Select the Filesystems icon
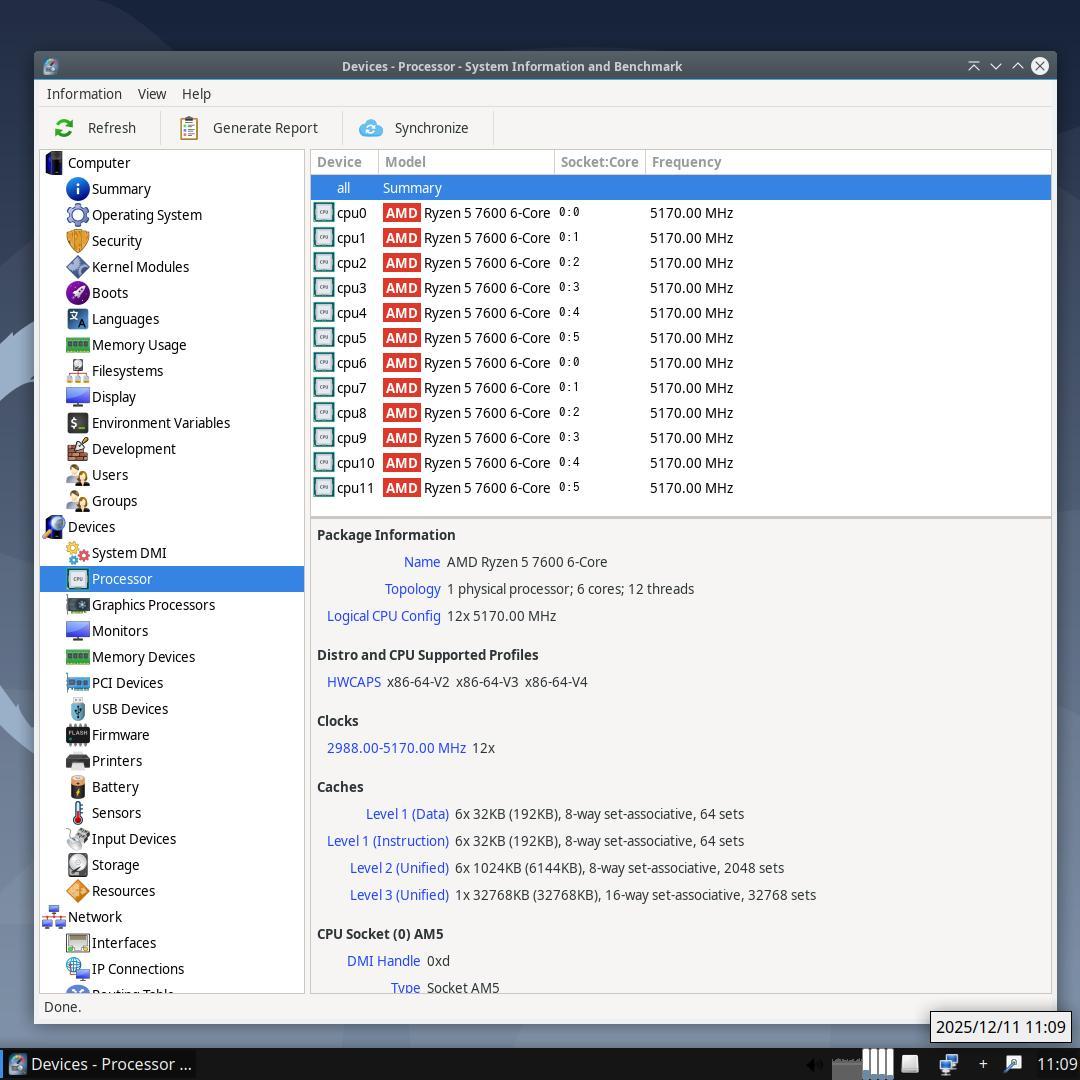 pyautogui.click(x=77, y=371)
